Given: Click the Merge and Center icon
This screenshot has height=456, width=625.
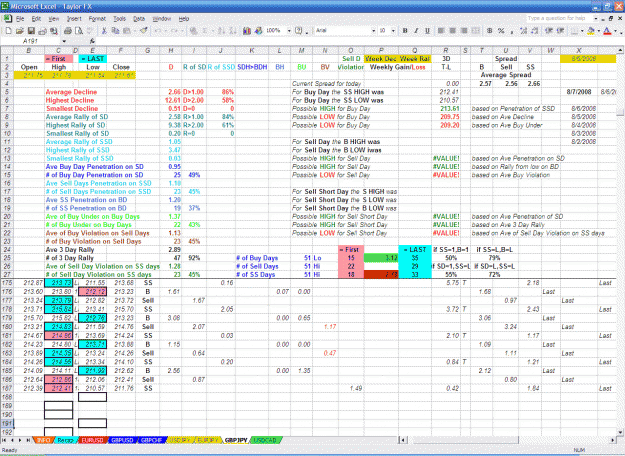Looking at the screenshot, I should pos(476,31).
